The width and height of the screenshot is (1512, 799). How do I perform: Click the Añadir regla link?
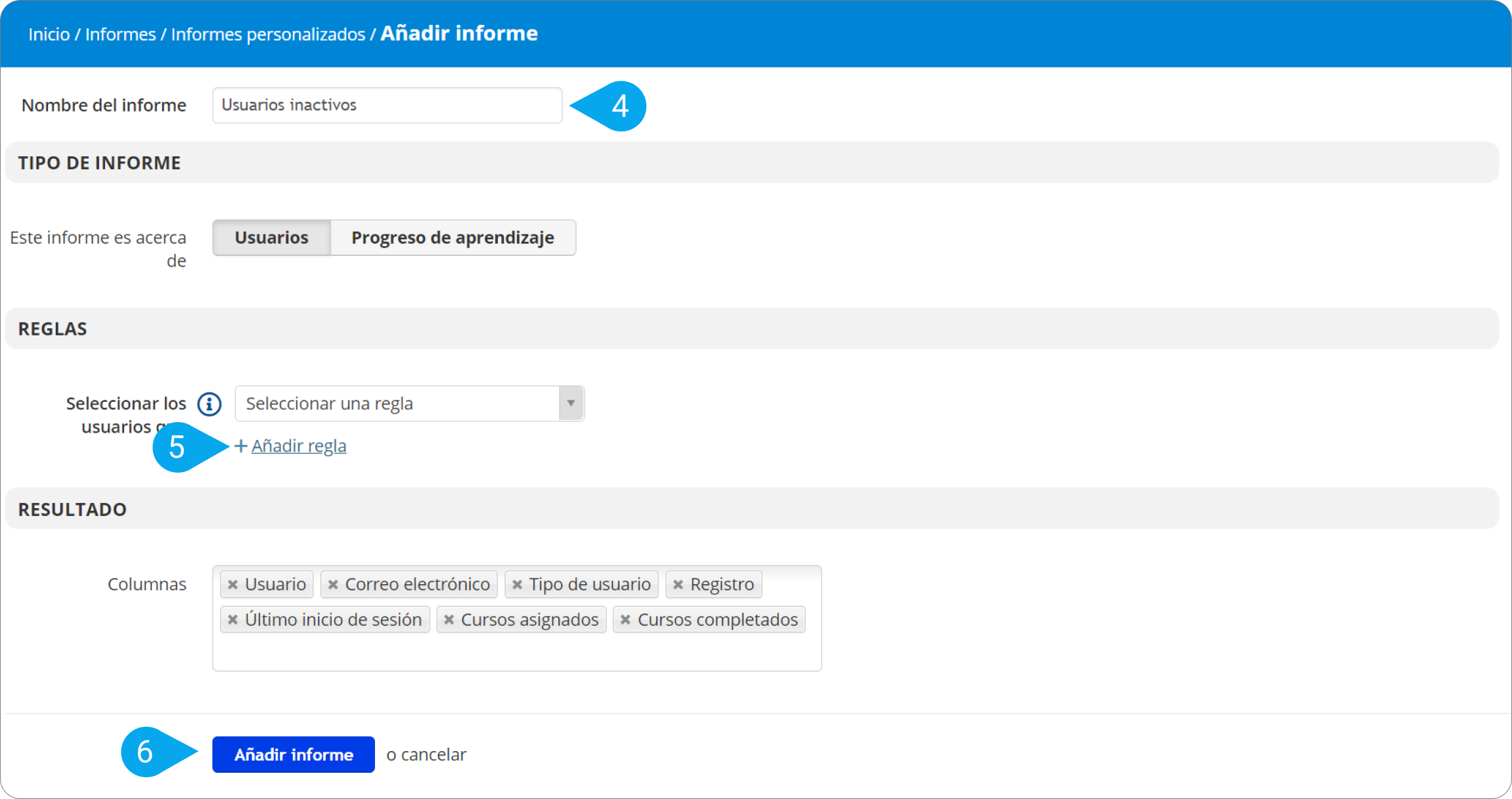pos(299,446)
